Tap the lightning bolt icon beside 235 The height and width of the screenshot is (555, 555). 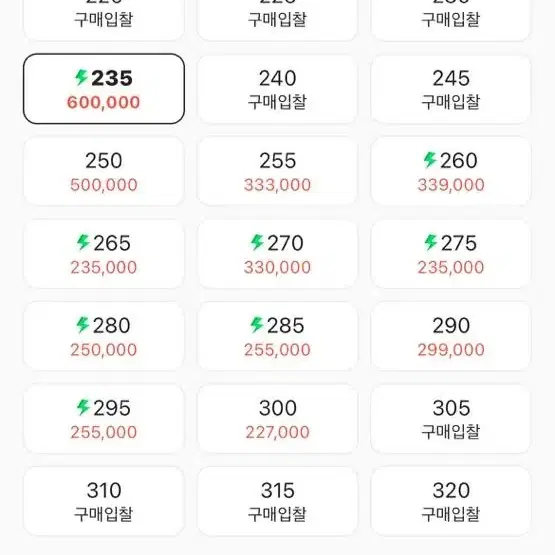pyautogui.click(x=81, y=77)
